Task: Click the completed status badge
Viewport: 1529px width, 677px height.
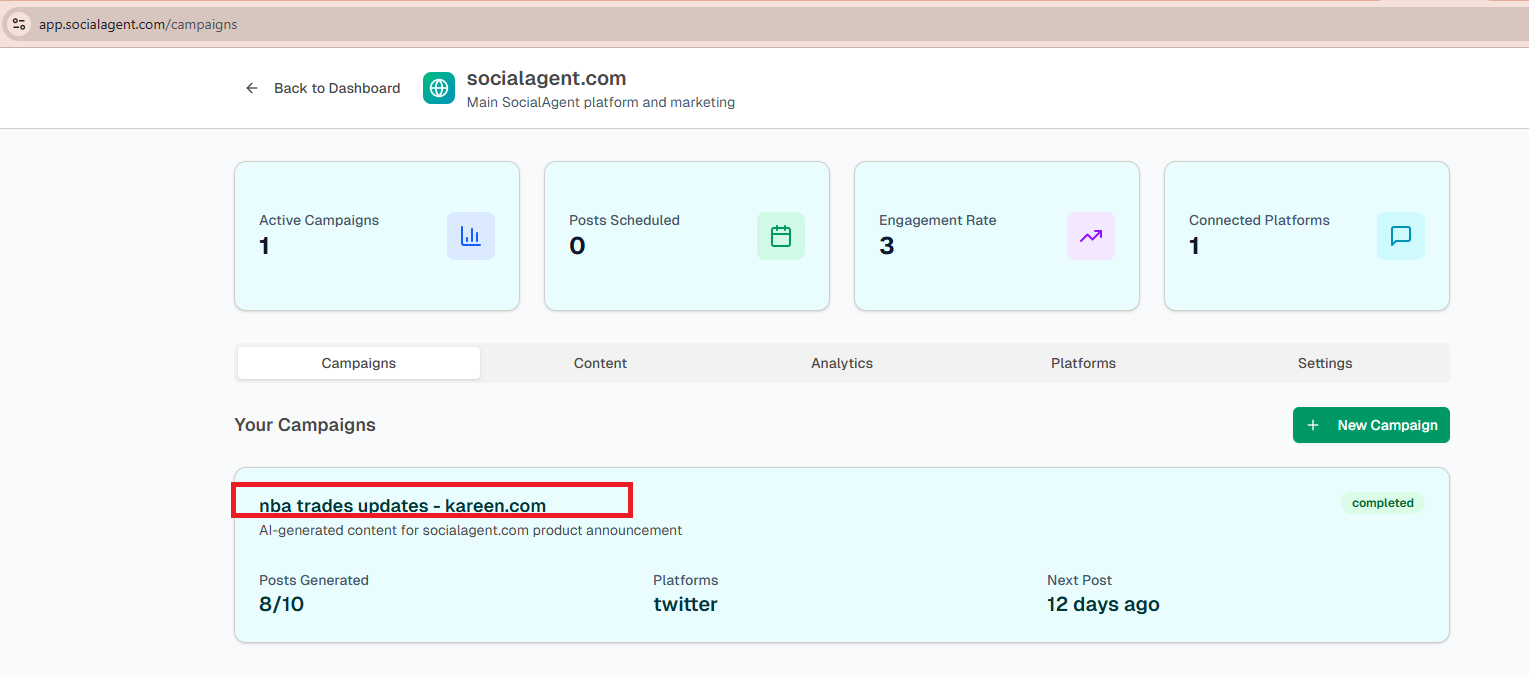Action: click(x=1382, y=503)
